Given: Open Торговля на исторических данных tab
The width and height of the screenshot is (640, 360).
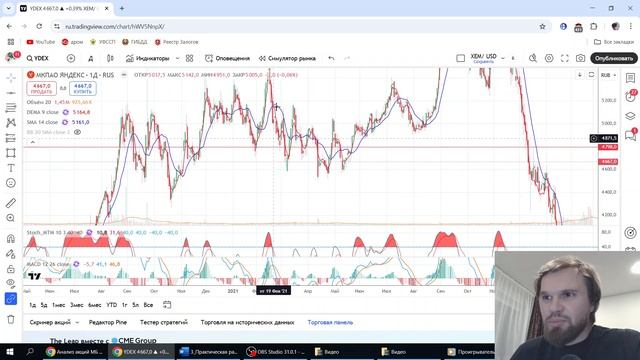Looking at the screenshot, I should pyautogui.click(x=247, y=322).
